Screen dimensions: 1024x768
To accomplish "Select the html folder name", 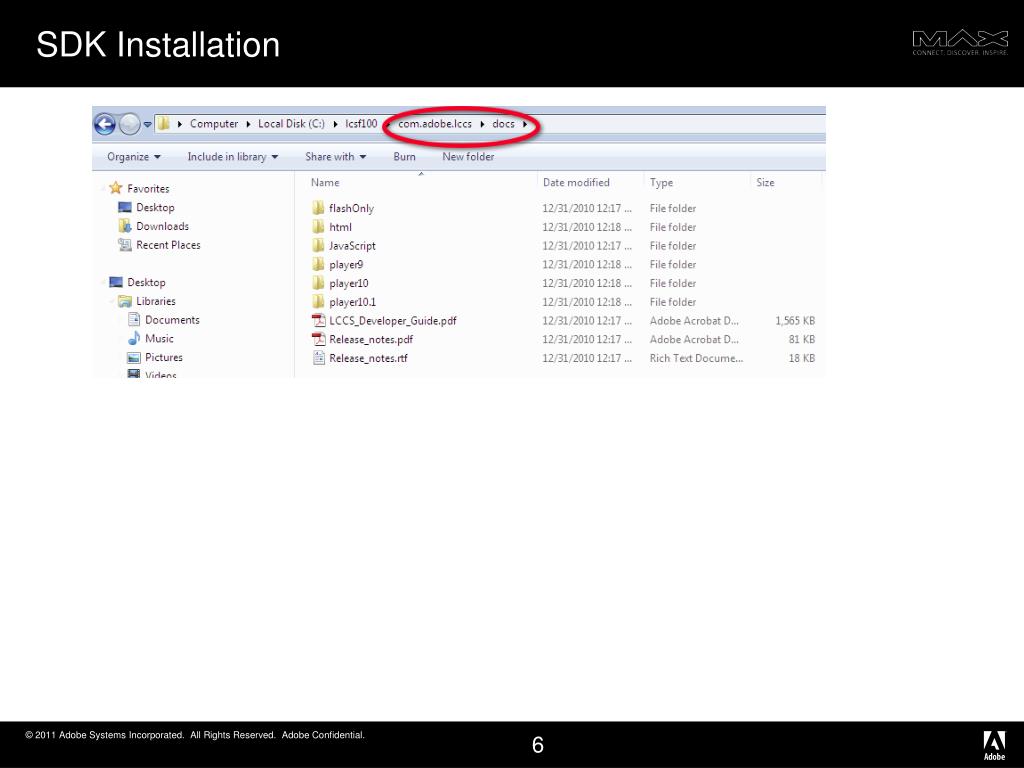I will tap(340, 227).
